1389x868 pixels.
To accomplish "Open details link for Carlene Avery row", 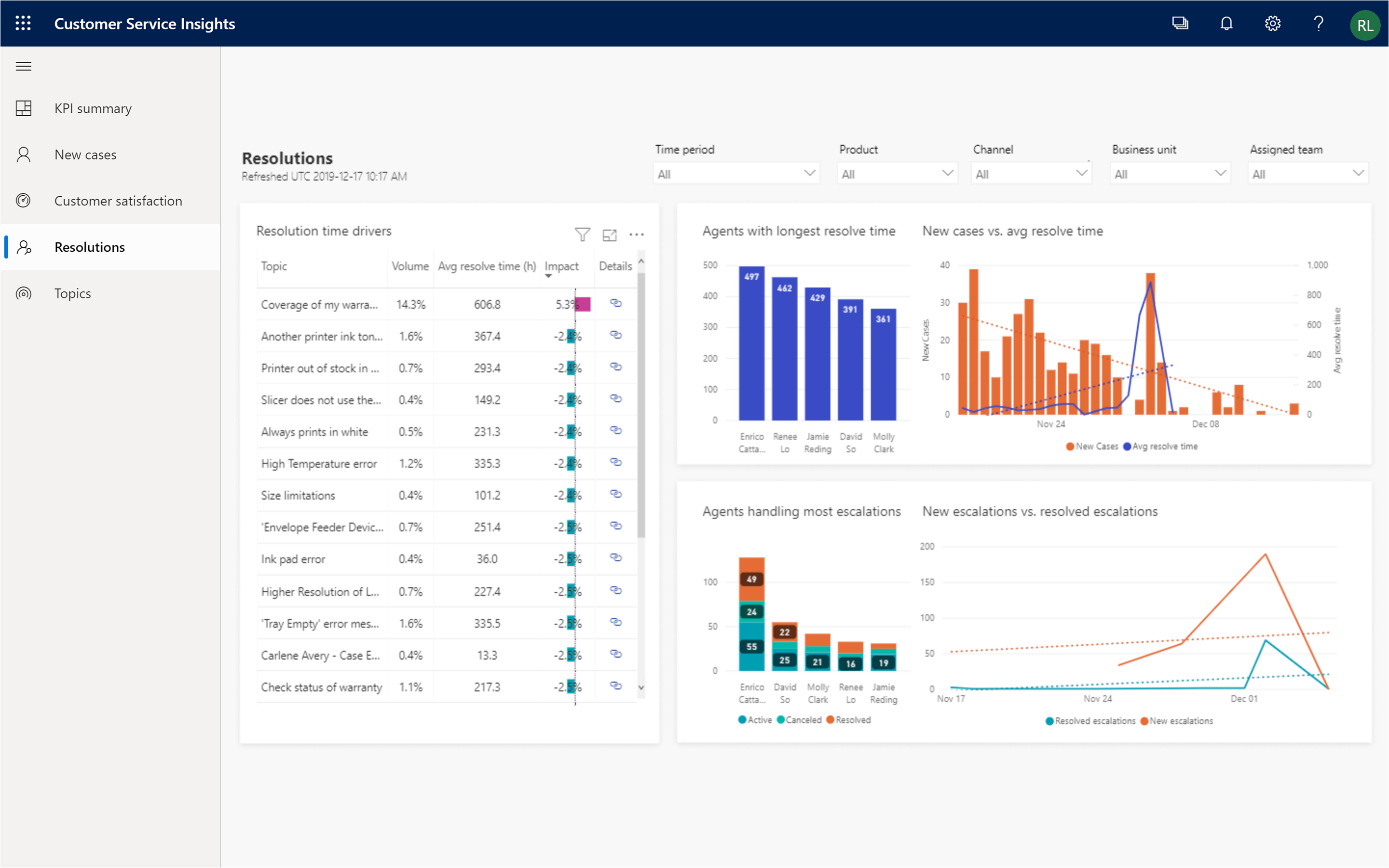I will 616,654.
